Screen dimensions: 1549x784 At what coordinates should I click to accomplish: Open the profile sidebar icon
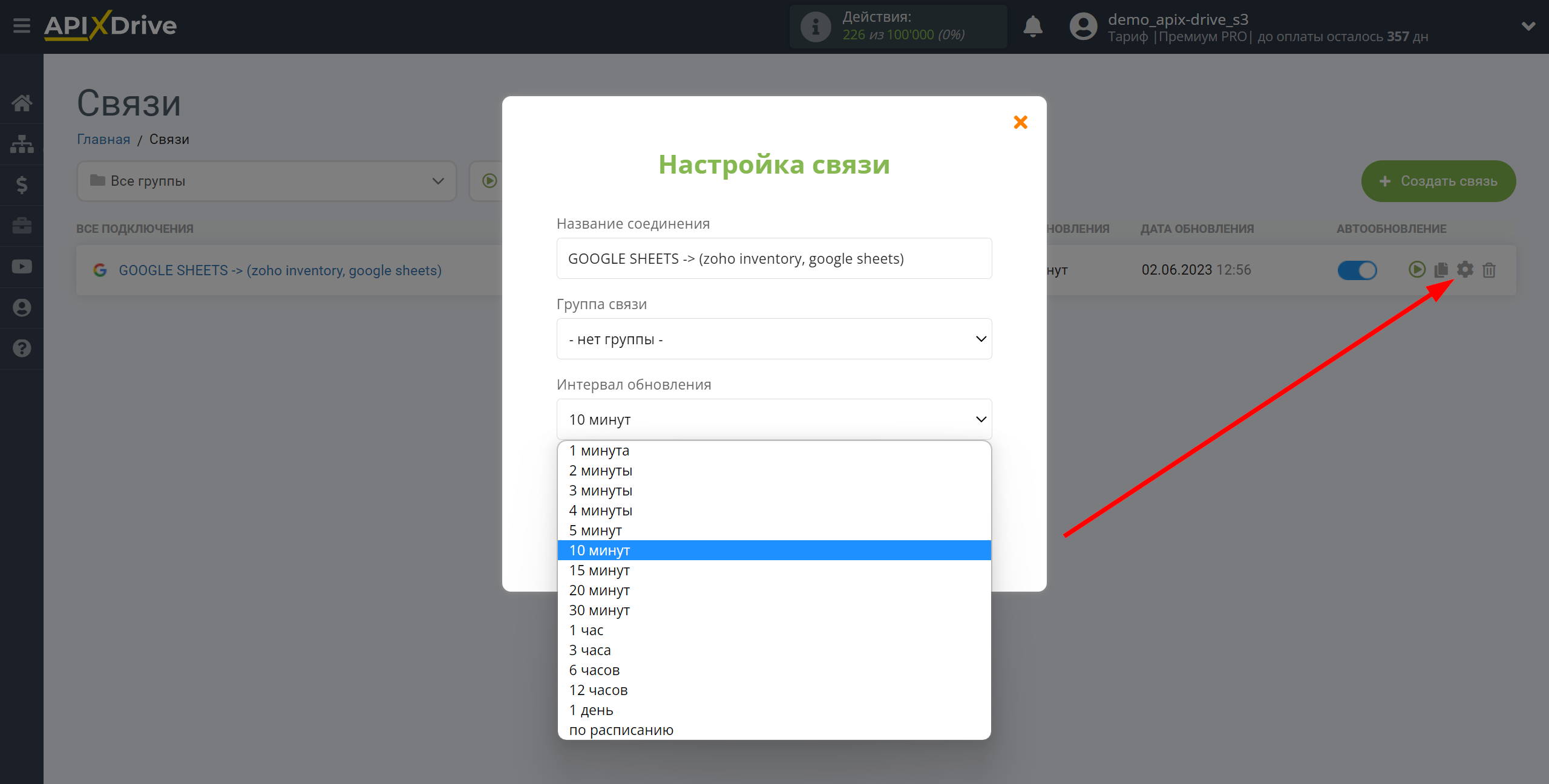[22, 307]
